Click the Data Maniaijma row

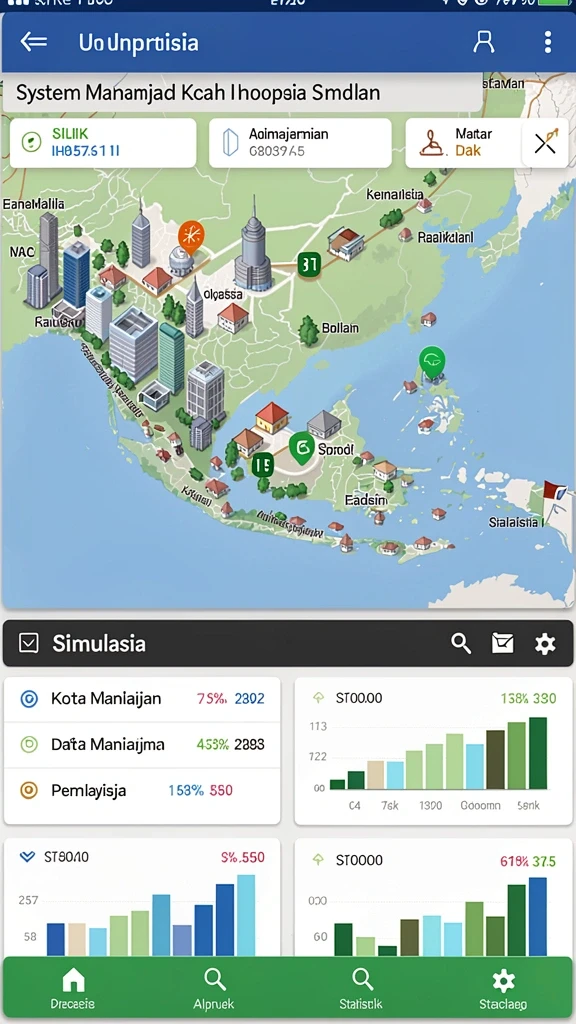click(142, 744)
